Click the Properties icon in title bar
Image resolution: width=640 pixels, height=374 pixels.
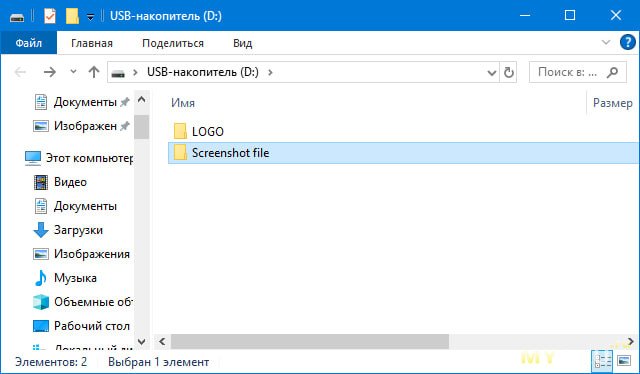pos(50,16)
